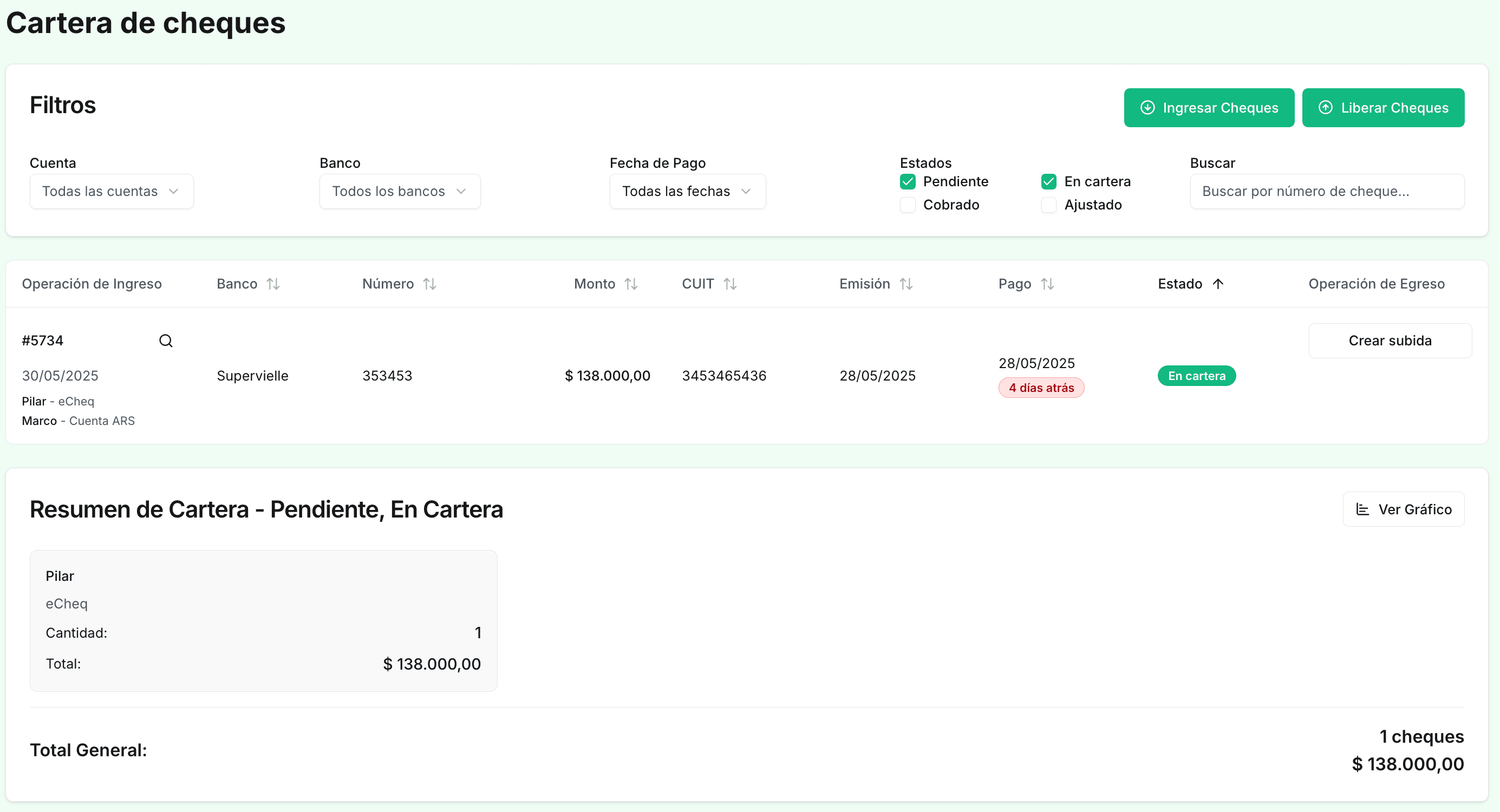This screenshot has height=812, width=1500.
Task: Enable the Cobrado status filter
Action: [907, 205]
